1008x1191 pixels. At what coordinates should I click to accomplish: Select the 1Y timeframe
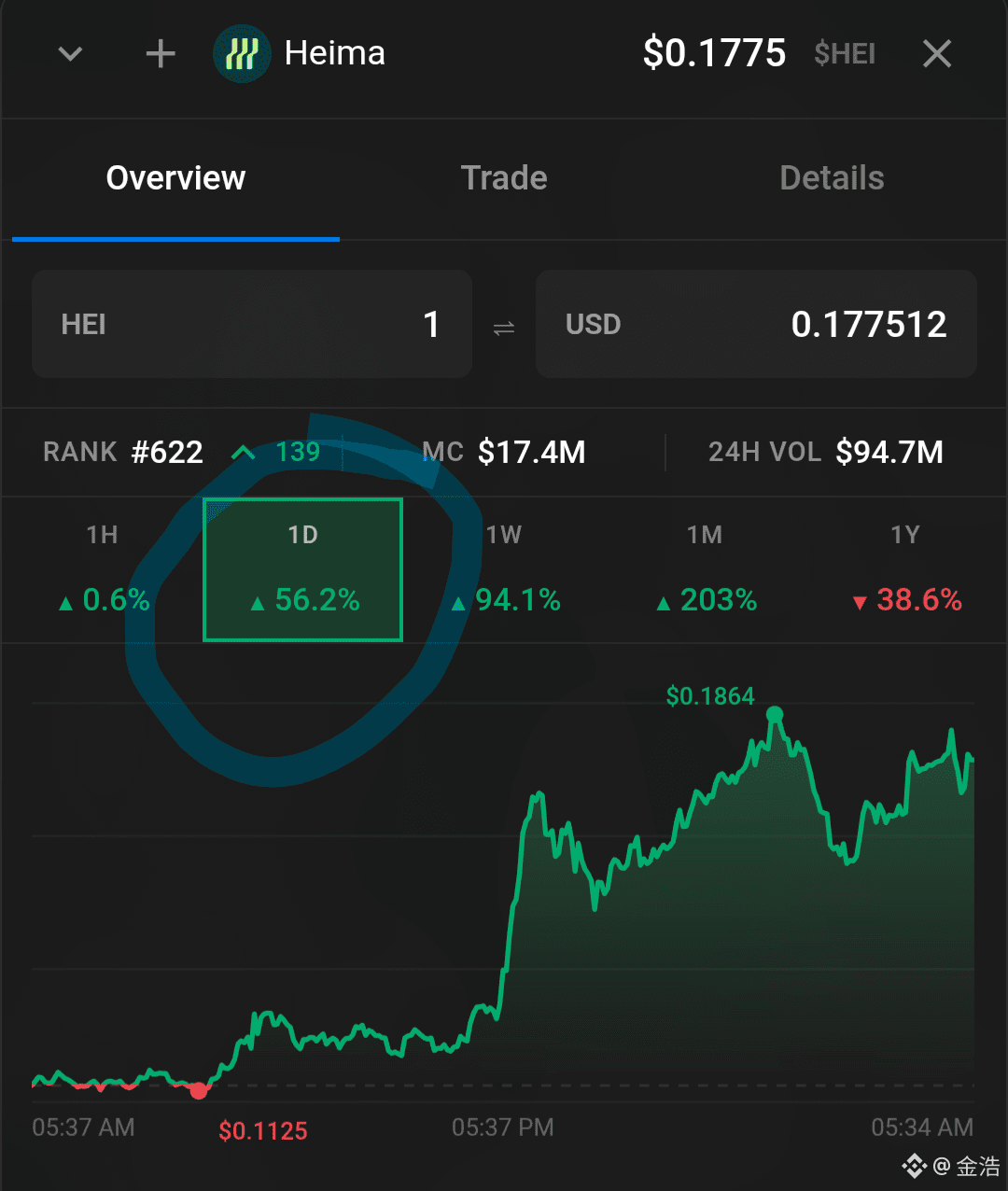click(x=905, y=569)
